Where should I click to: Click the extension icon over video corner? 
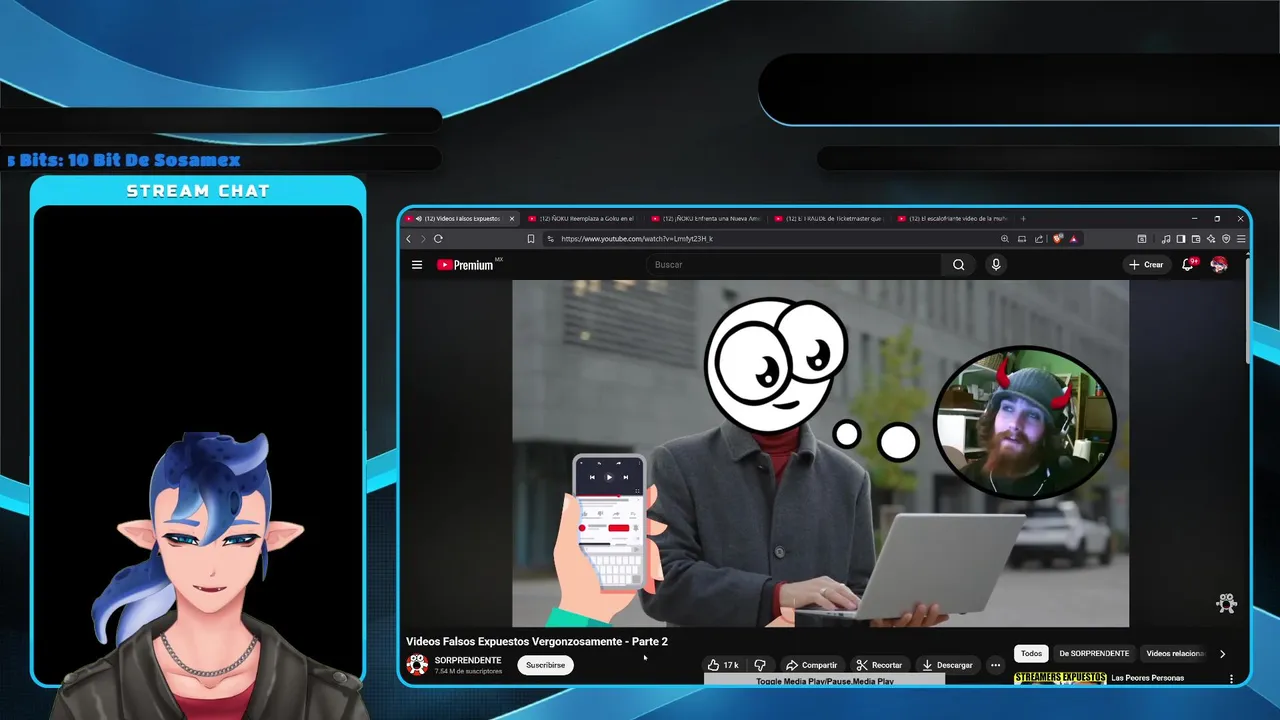point(1227,602)
